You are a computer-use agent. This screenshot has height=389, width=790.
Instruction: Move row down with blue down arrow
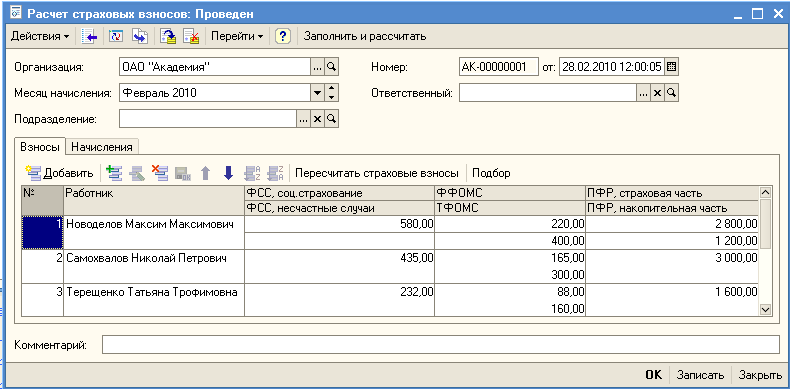coord(228,173)
